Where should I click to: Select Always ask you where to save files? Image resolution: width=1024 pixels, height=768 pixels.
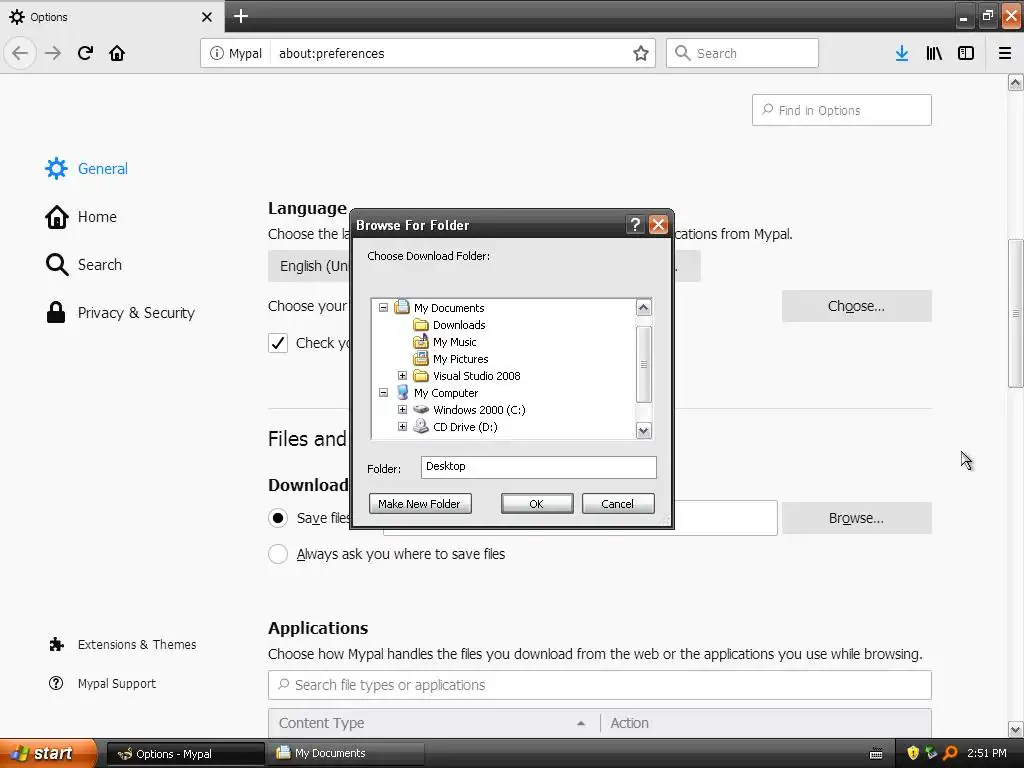[x=278, y=554]
